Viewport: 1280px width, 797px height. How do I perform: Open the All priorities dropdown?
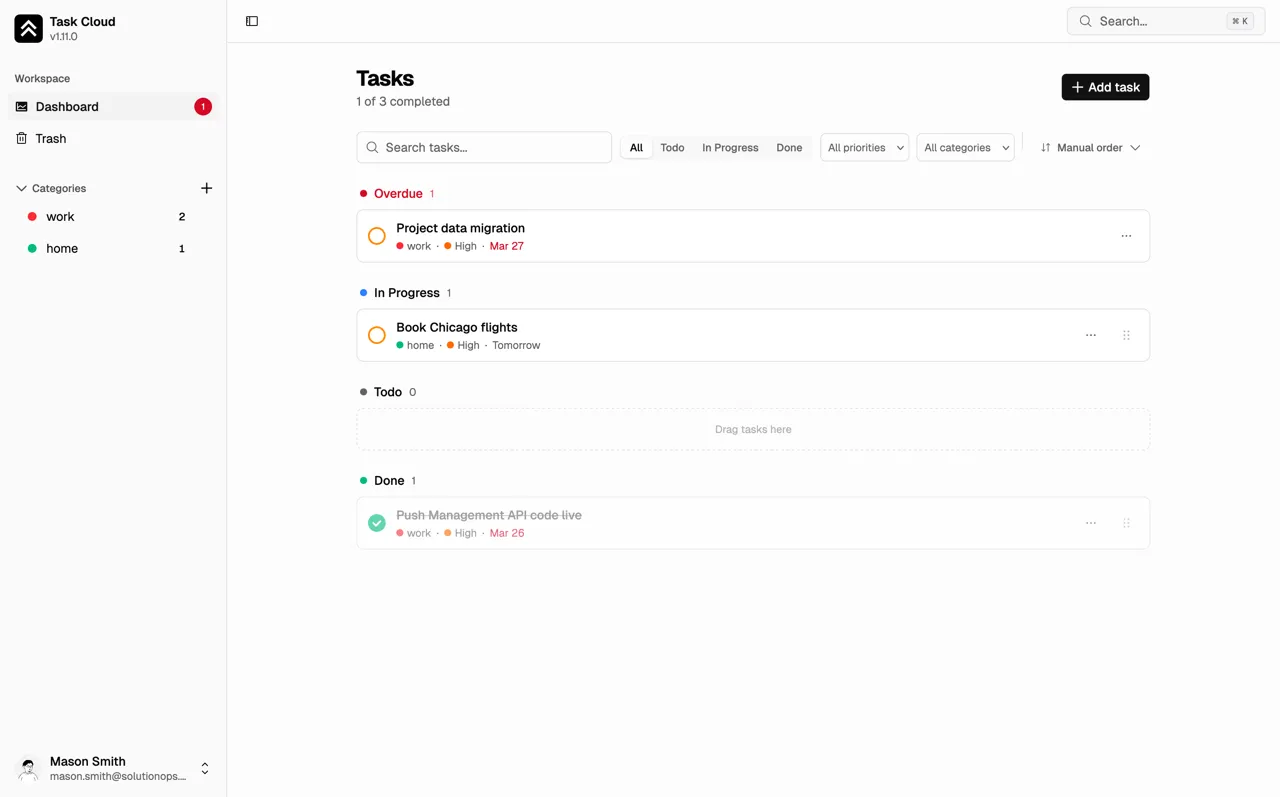point(864,147)
